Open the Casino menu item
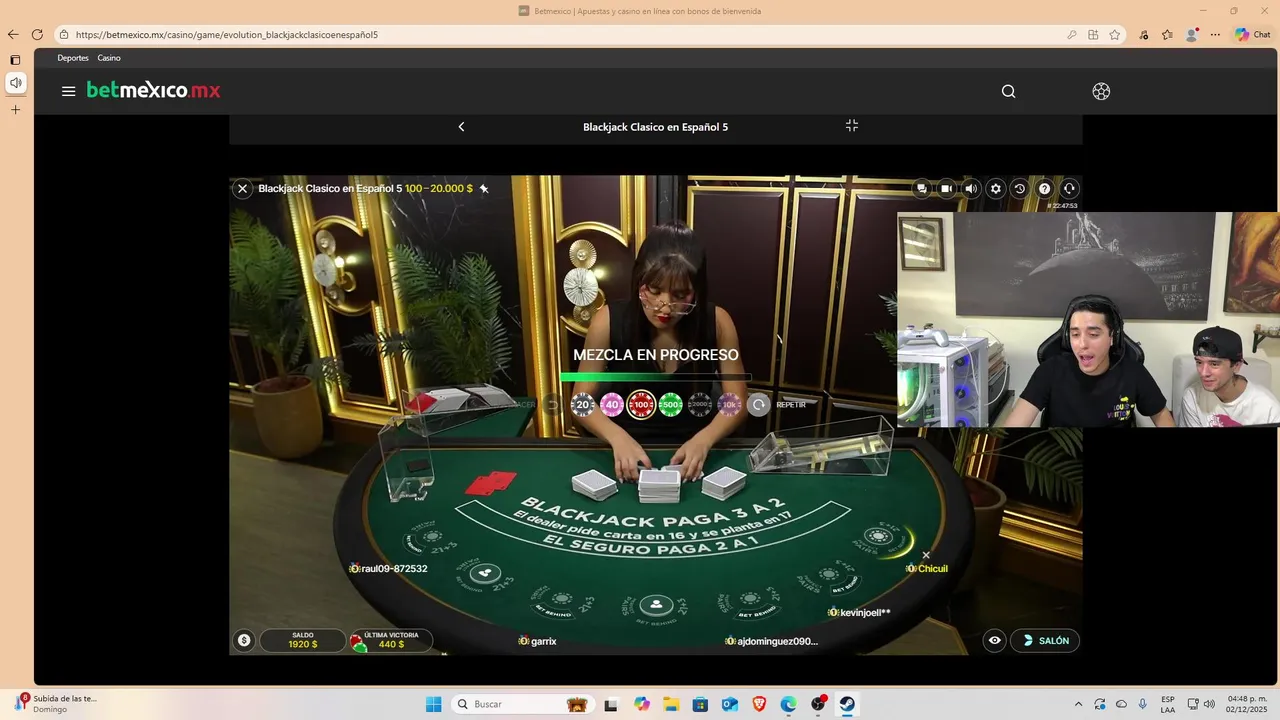The height and width of the screenshot is (720, 1280). pyautogui.click(x=109, y=58)
